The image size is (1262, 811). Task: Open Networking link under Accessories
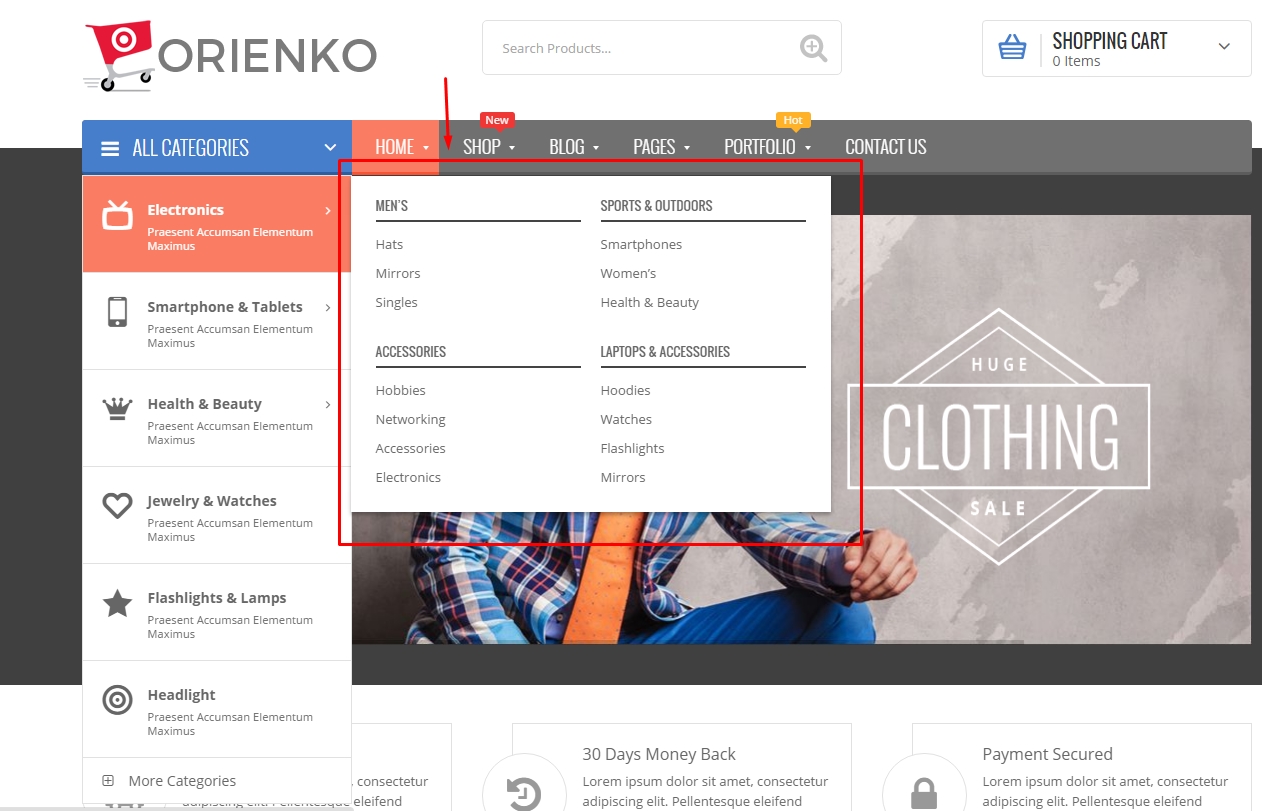pos(410,419)
